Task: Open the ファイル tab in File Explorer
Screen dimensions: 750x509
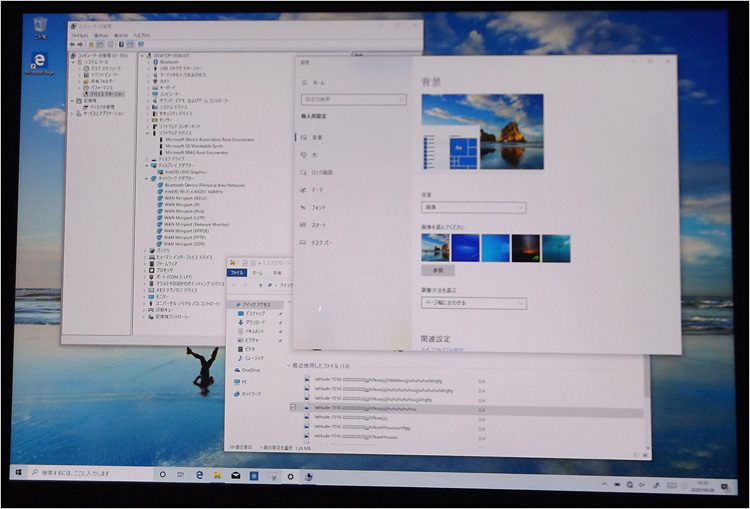Action: tap(237, 272)
